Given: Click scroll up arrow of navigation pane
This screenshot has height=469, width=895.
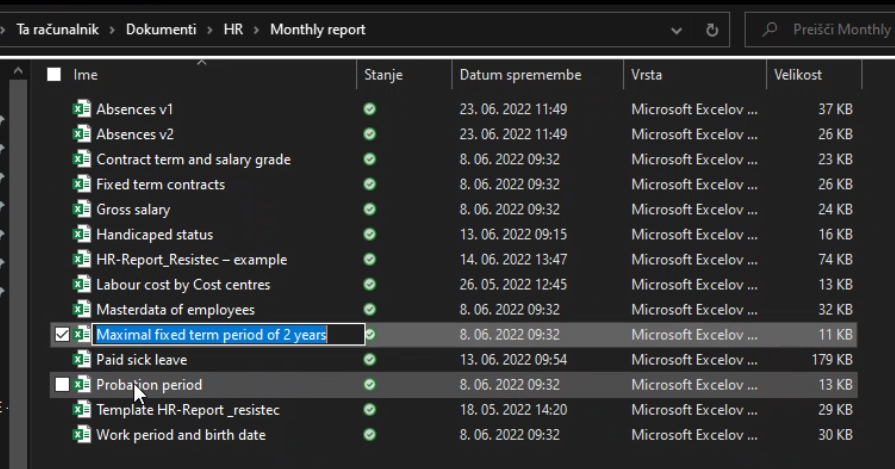Looking at the screenshot, I should 18,71.
